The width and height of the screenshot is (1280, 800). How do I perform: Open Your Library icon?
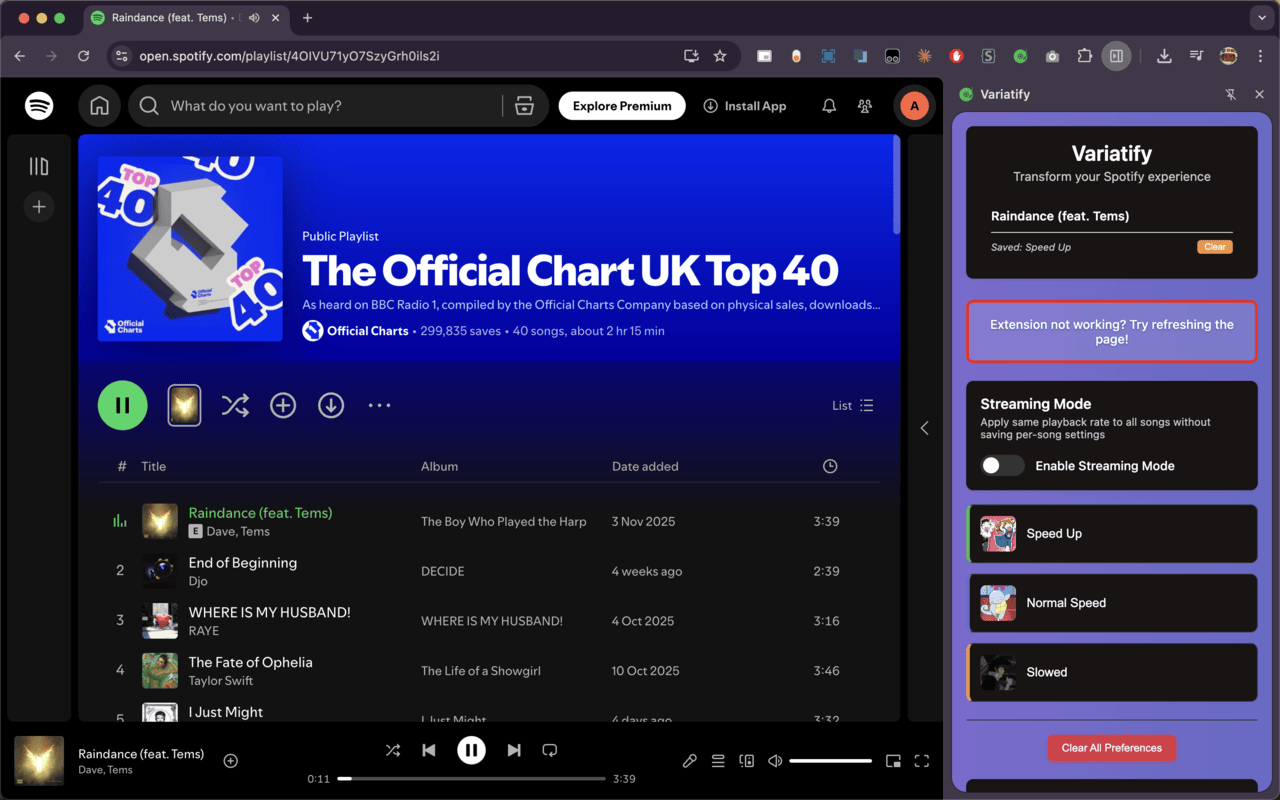coord(39,166)
